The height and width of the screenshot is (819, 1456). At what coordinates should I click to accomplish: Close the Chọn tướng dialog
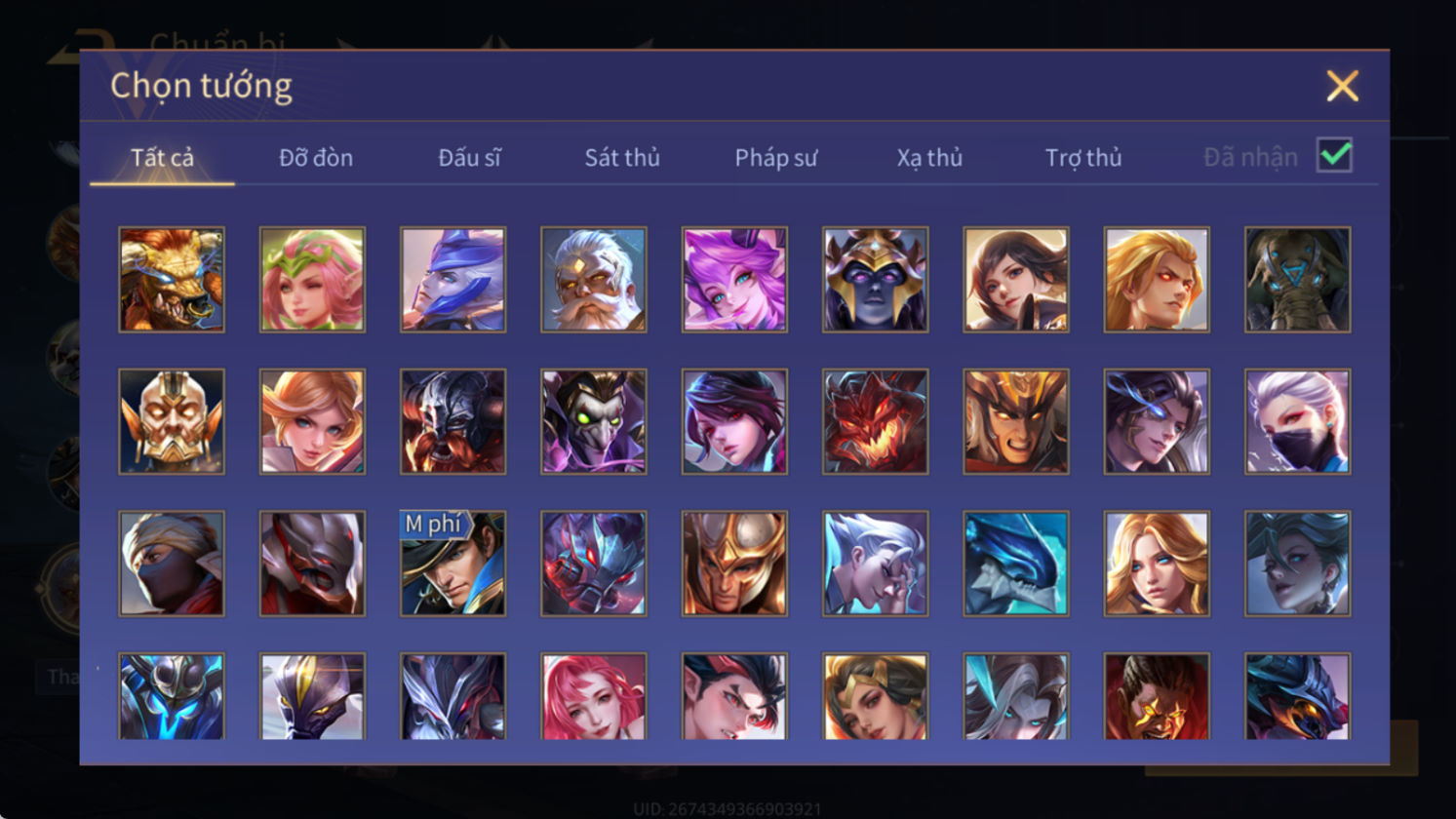click(x=1342, y=86)
